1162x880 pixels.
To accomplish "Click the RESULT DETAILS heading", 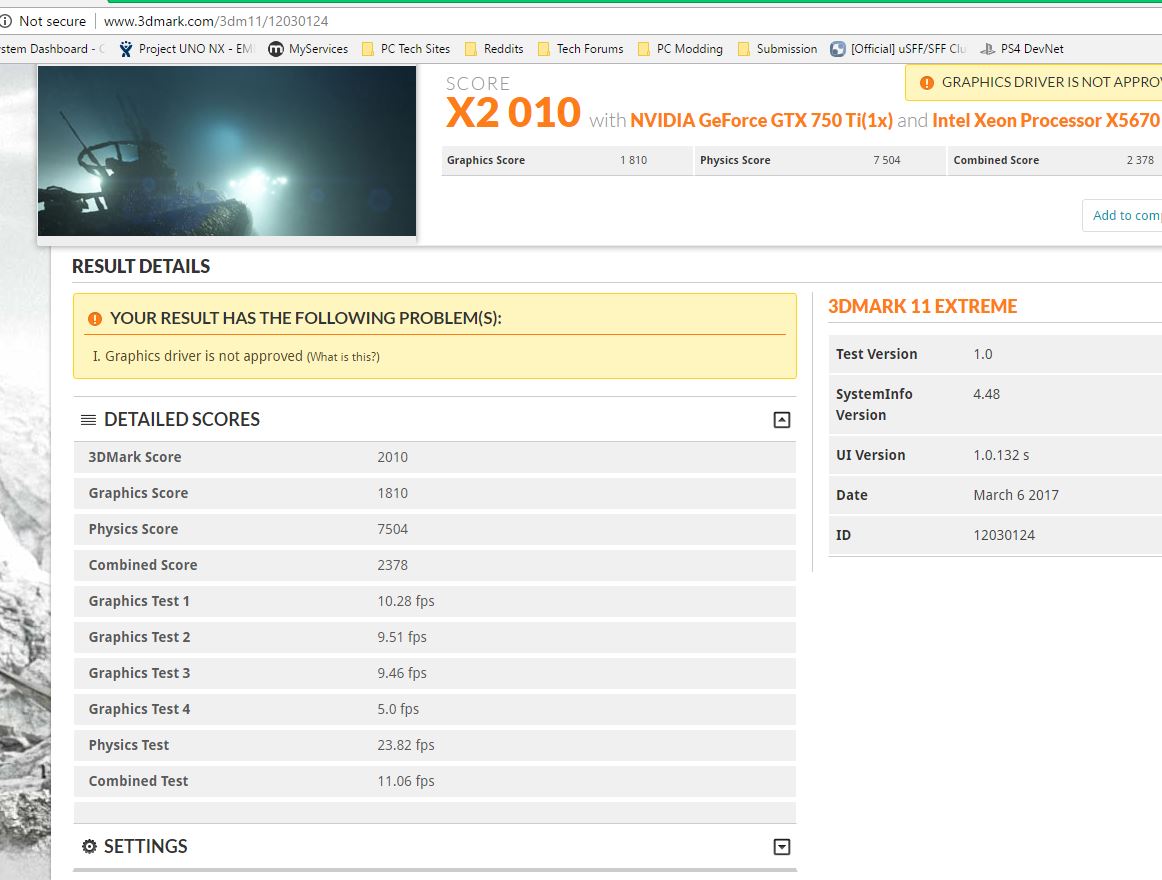I will click(x=141, y=266).
